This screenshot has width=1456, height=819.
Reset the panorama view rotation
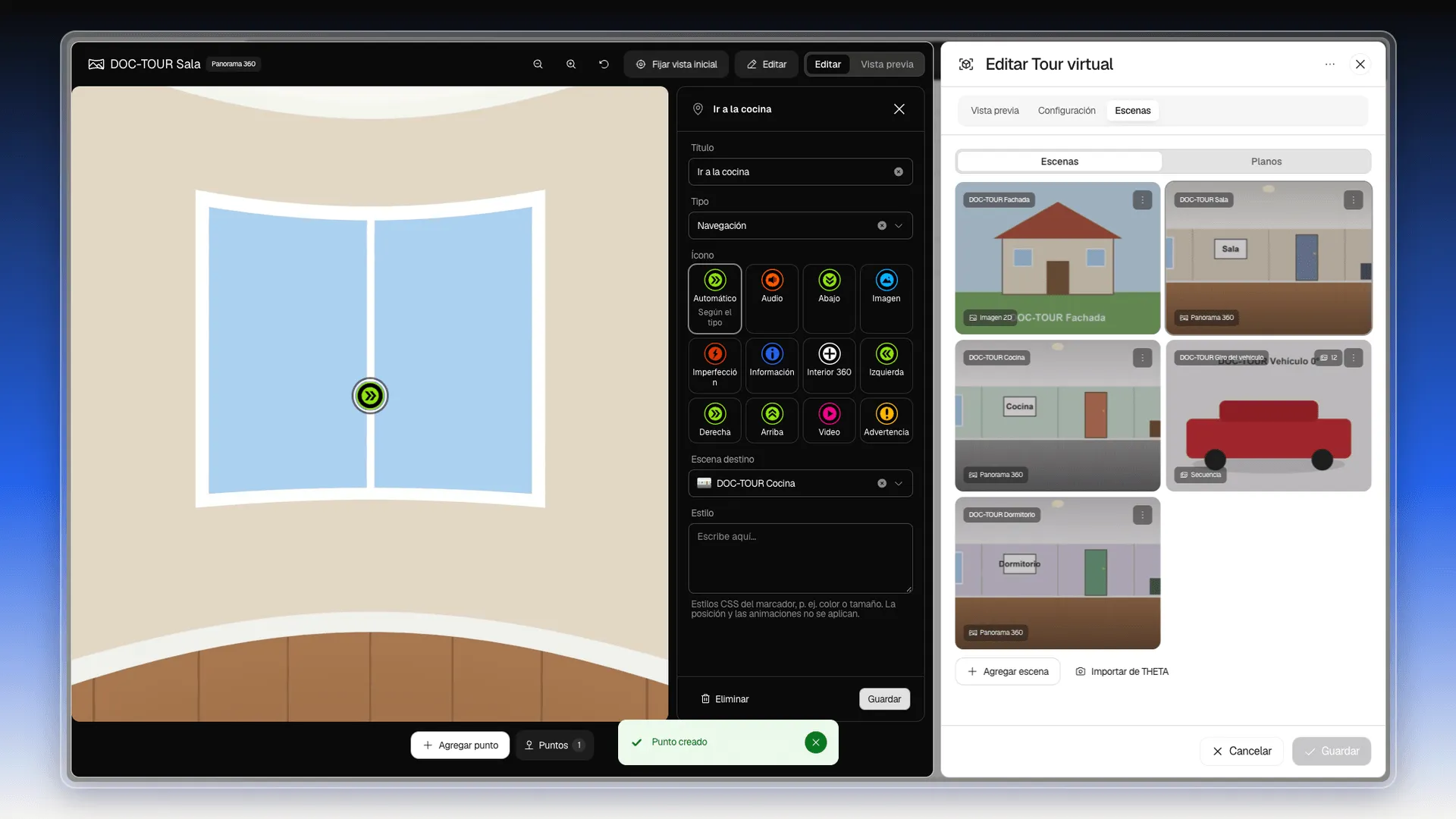[604, 64]
